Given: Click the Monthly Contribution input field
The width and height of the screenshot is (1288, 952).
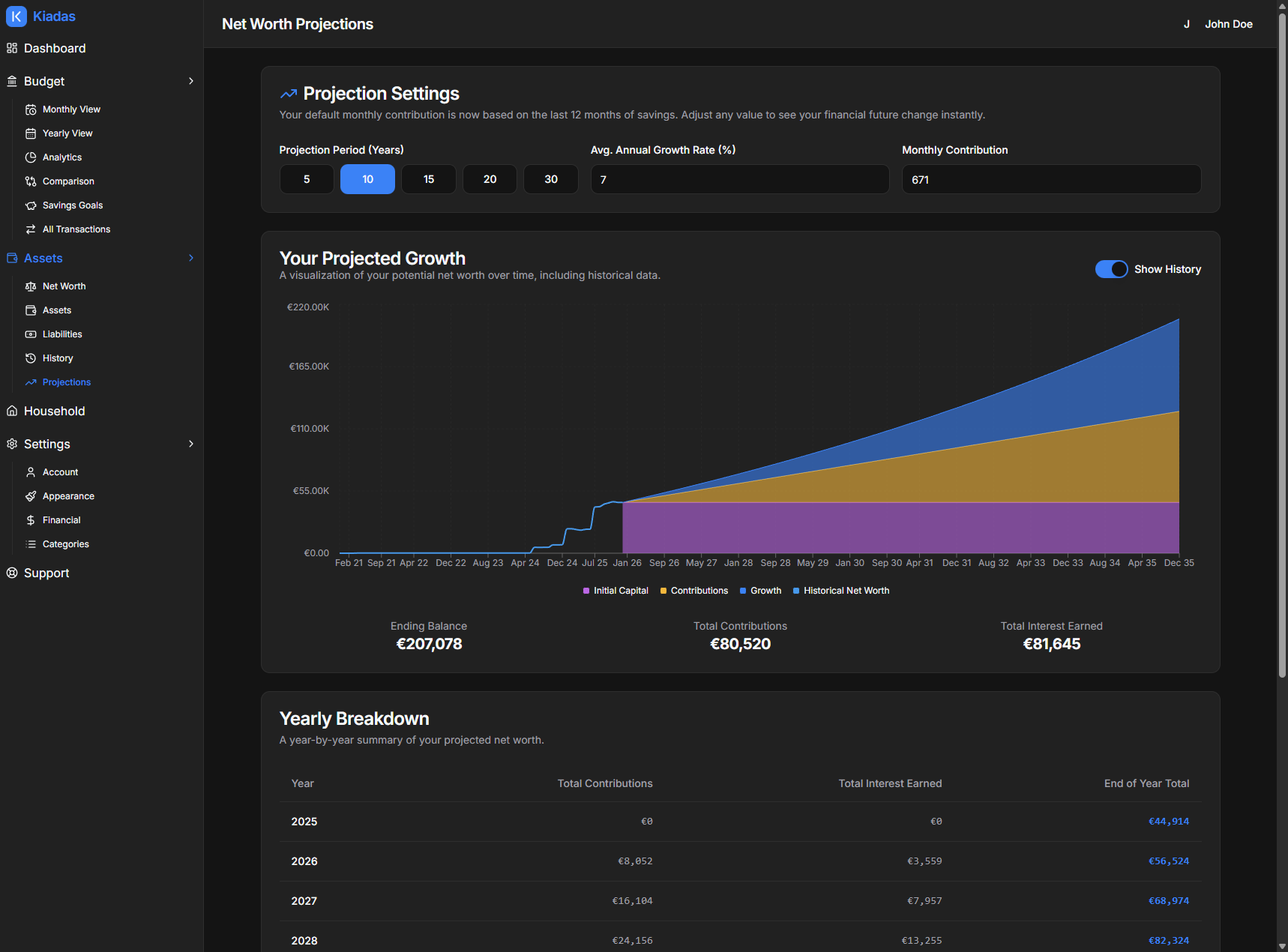Looking at the screenshot, I should (1051, 180).
